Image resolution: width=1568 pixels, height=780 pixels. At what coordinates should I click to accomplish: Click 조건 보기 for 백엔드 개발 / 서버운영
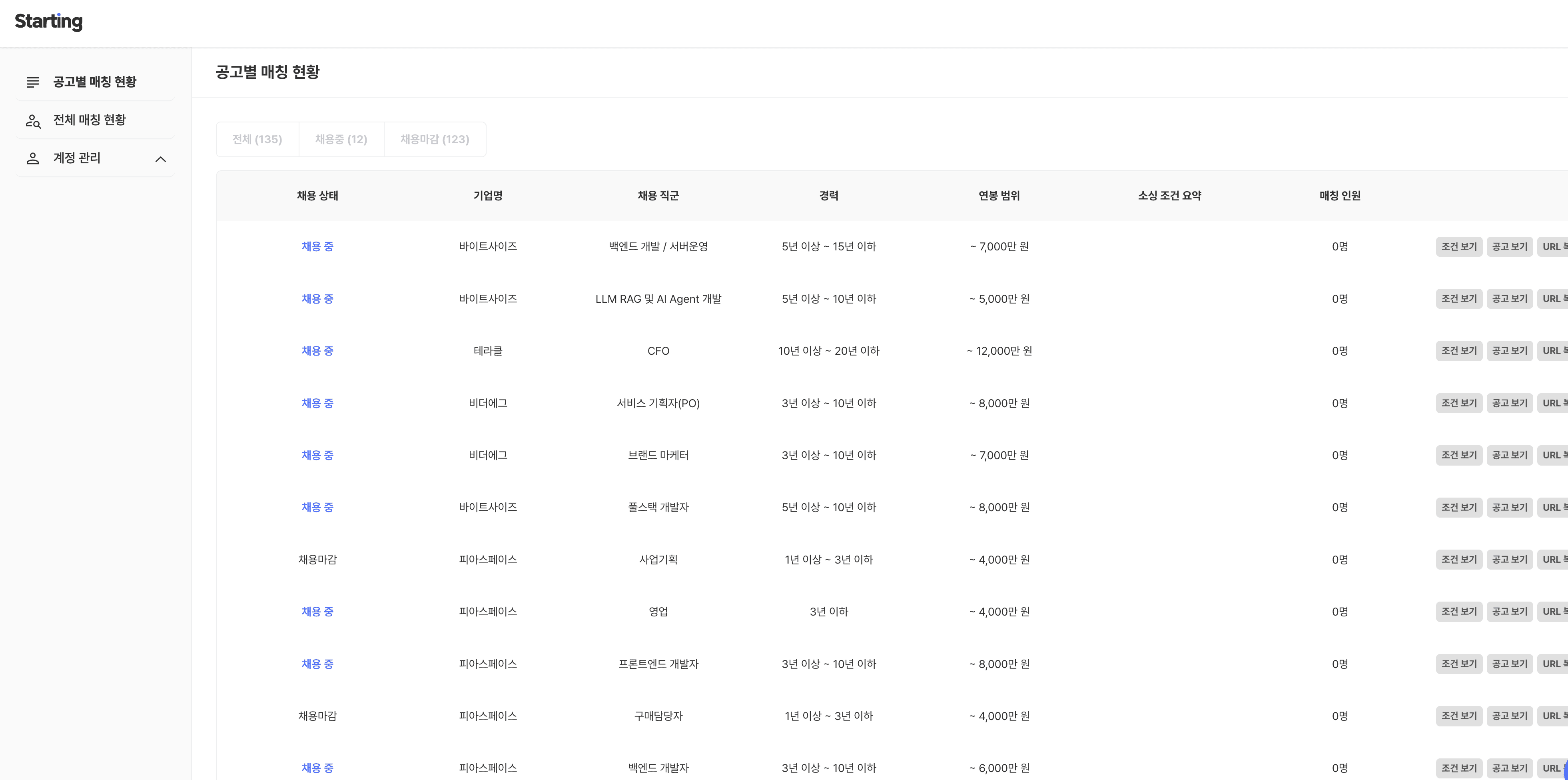click(x=1458, y=247)
